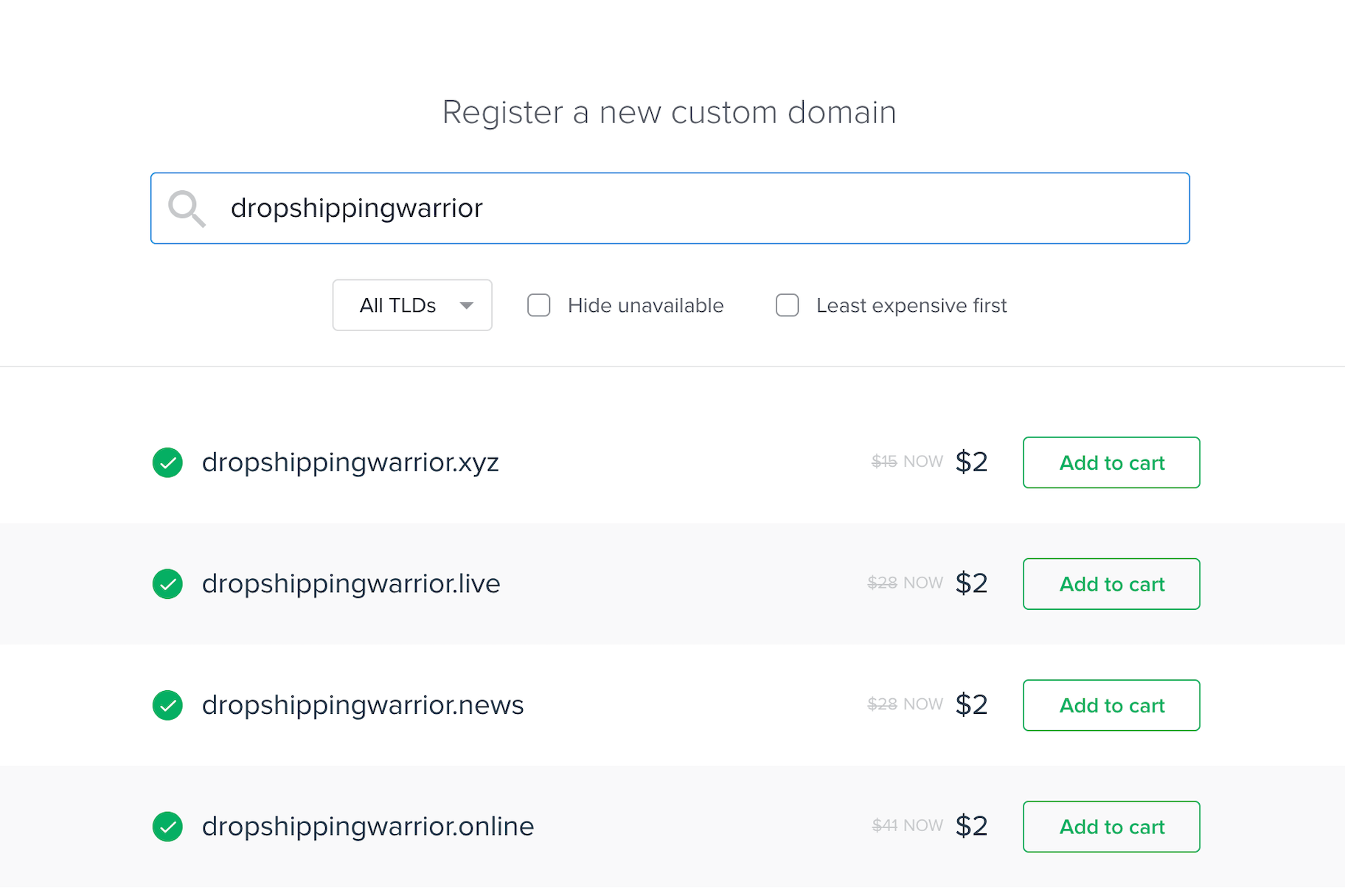This screenshot has height=896, width=1345.
Task: Click green checkmark beside dropshippingwarrior.live
Action: click(167, 584)
